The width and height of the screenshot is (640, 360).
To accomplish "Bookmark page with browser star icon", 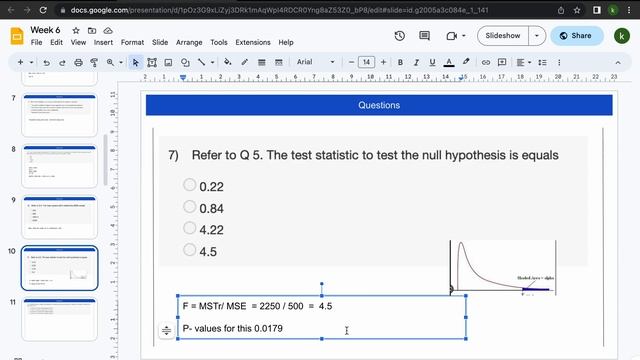I will (x=577, y=10).
